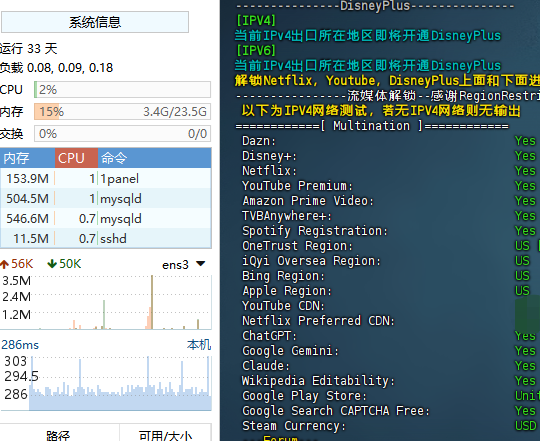The image size is (540, 441).
Task: Click the 可用/大小 column header
Action: pos(165,435)
